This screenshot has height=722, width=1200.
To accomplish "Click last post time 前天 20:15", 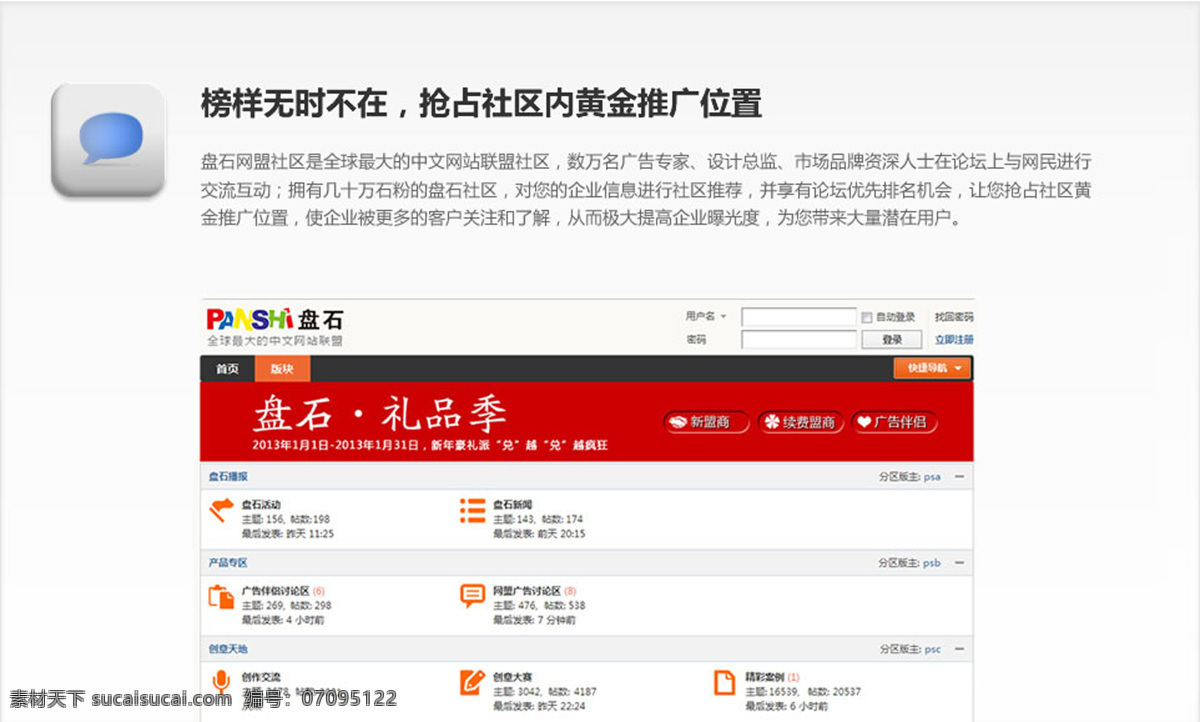I will pyautogui.click(x=561, y=534).
